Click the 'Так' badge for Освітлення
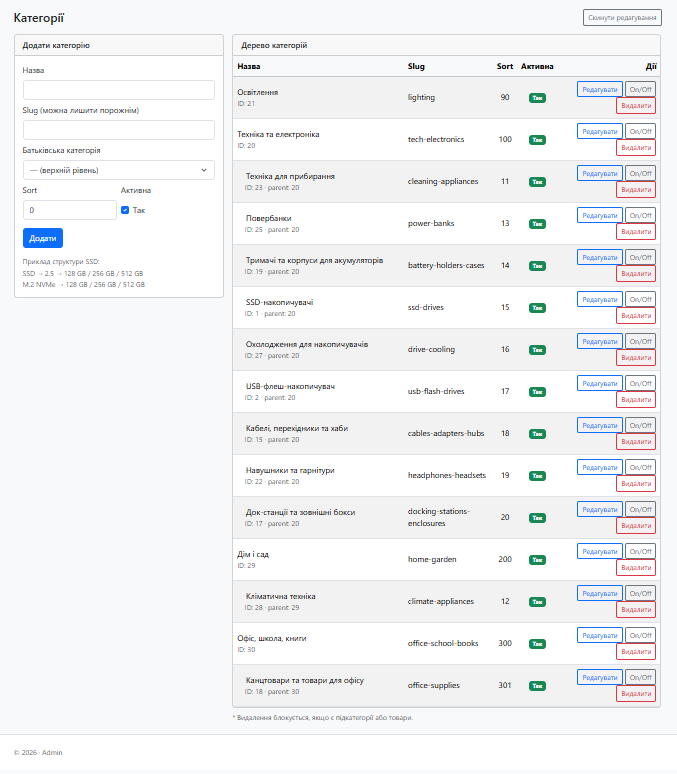 (x=537, y=98)
